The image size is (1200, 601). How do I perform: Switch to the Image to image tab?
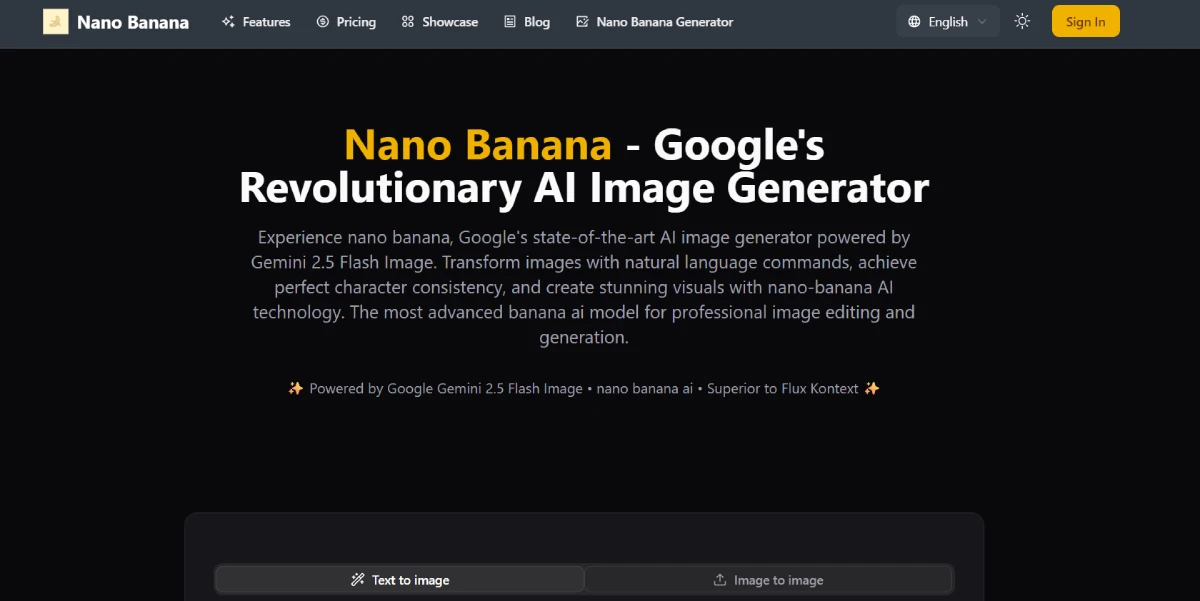pos(768,579)
